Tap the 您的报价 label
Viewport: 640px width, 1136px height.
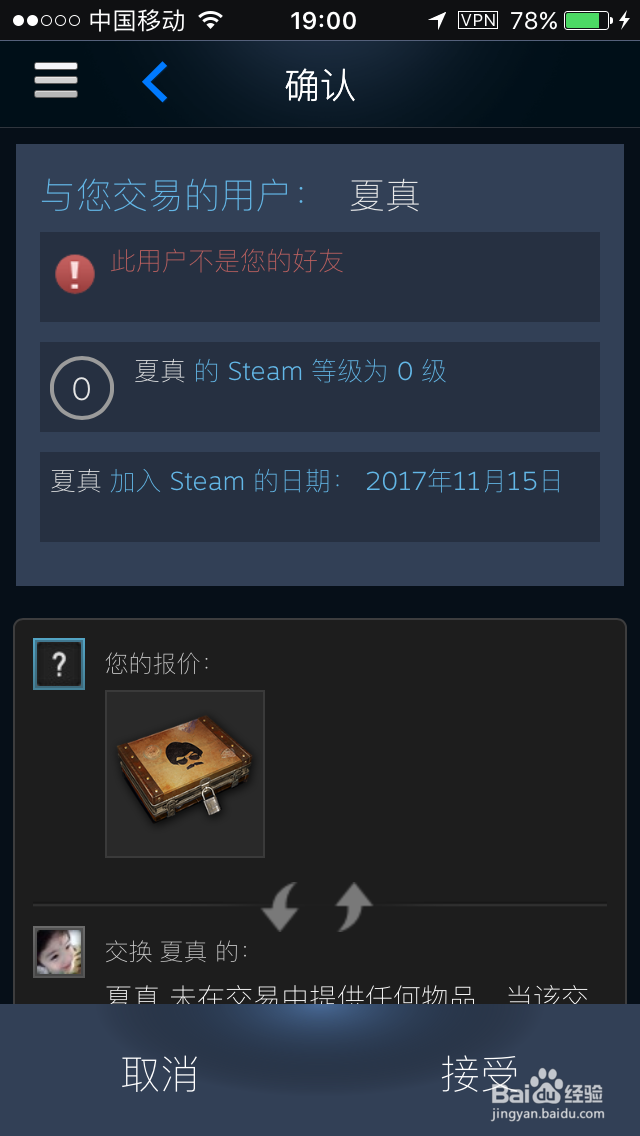pyautogui.click(x=157, y=663)
